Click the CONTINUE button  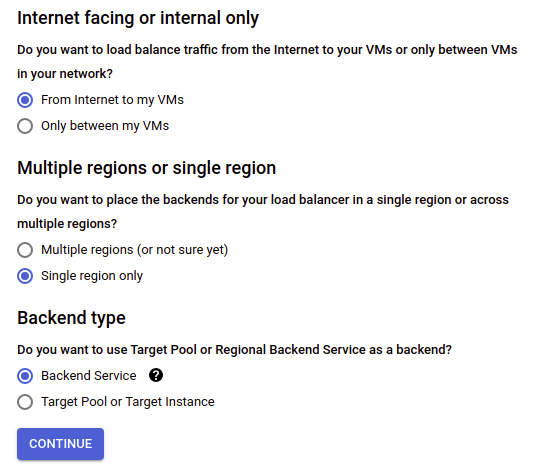pyautogui.click(x=60, y=444)
